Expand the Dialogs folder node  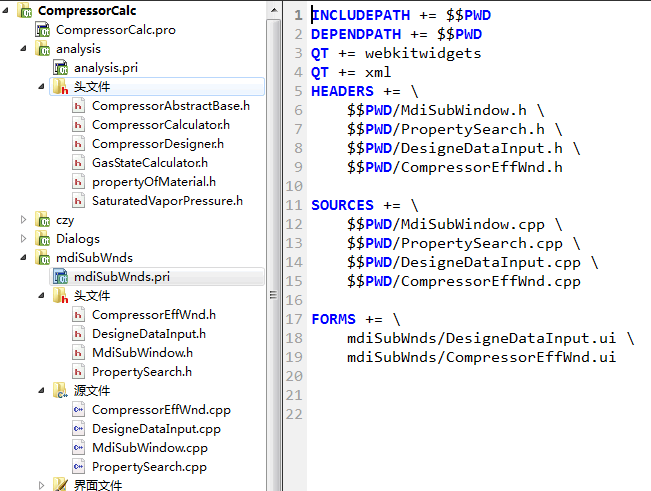click(24, 239)
